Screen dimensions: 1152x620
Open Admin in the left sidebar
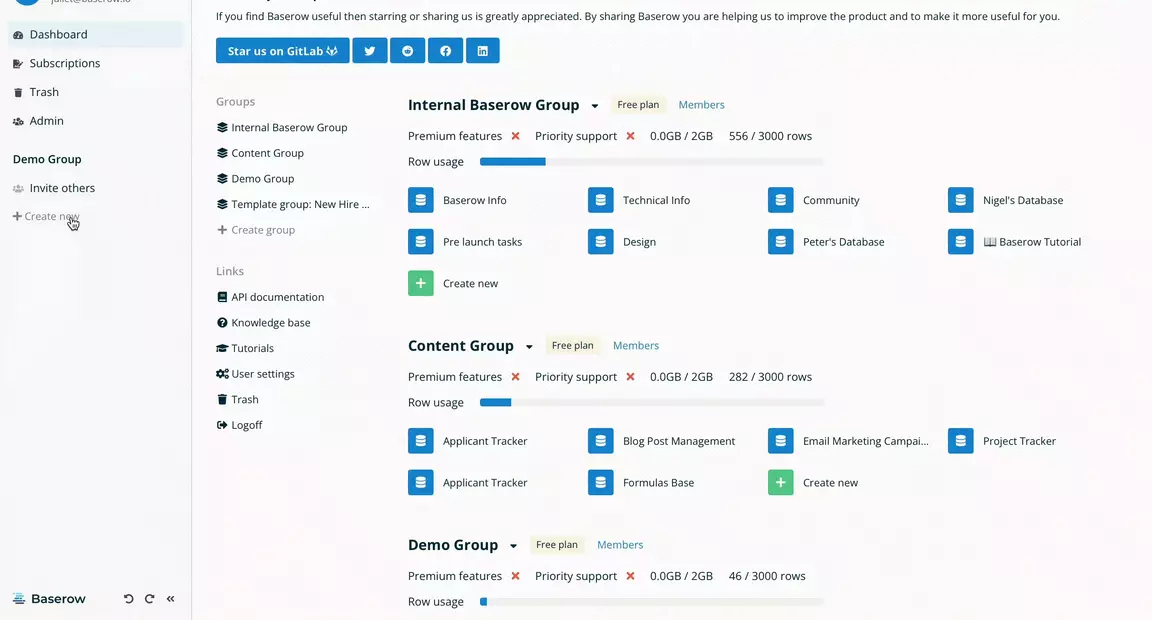(x=46, y=121)
